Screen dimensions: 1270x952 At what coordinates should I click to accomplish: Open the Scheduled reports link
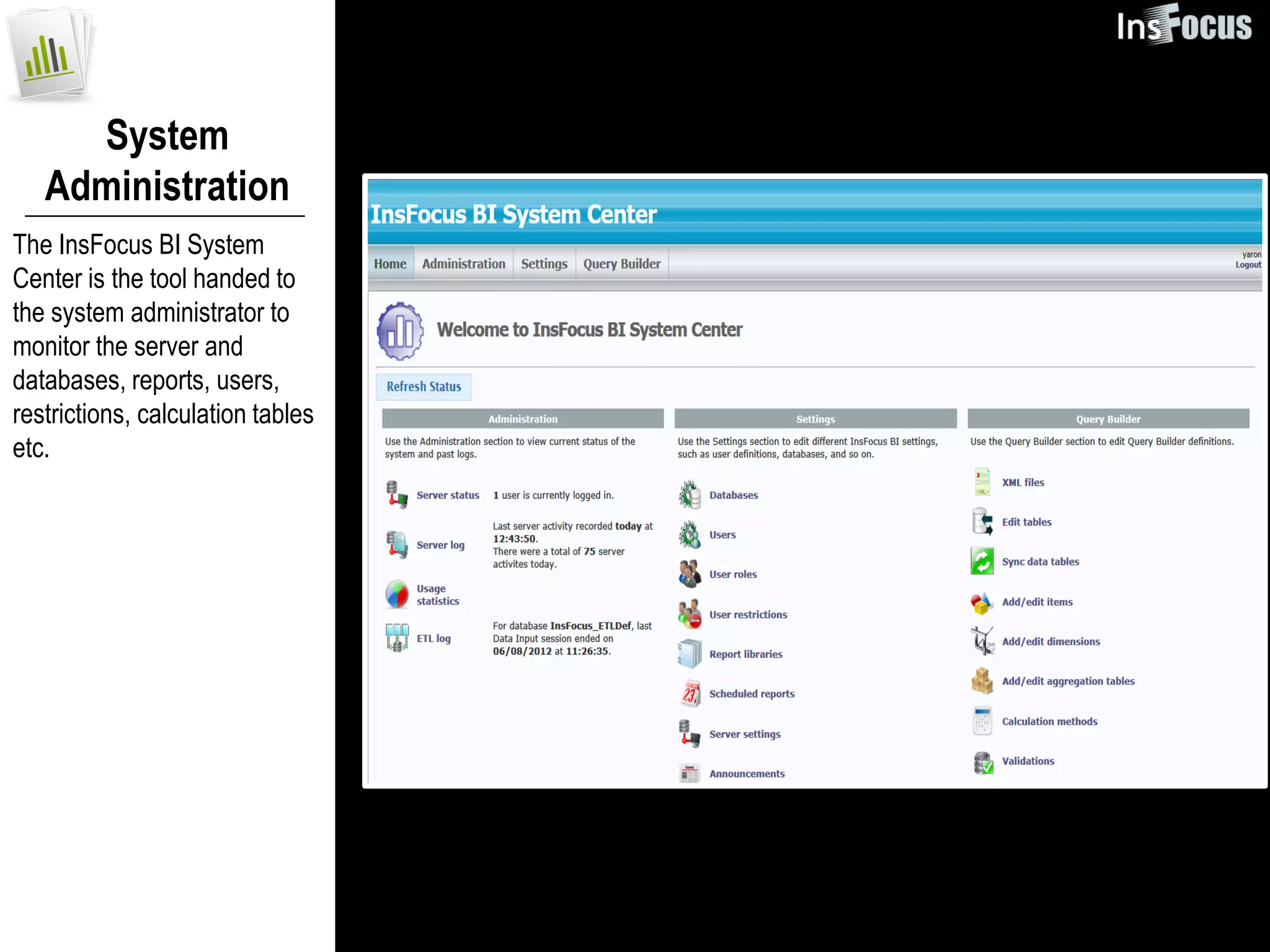tap(752, 694)
